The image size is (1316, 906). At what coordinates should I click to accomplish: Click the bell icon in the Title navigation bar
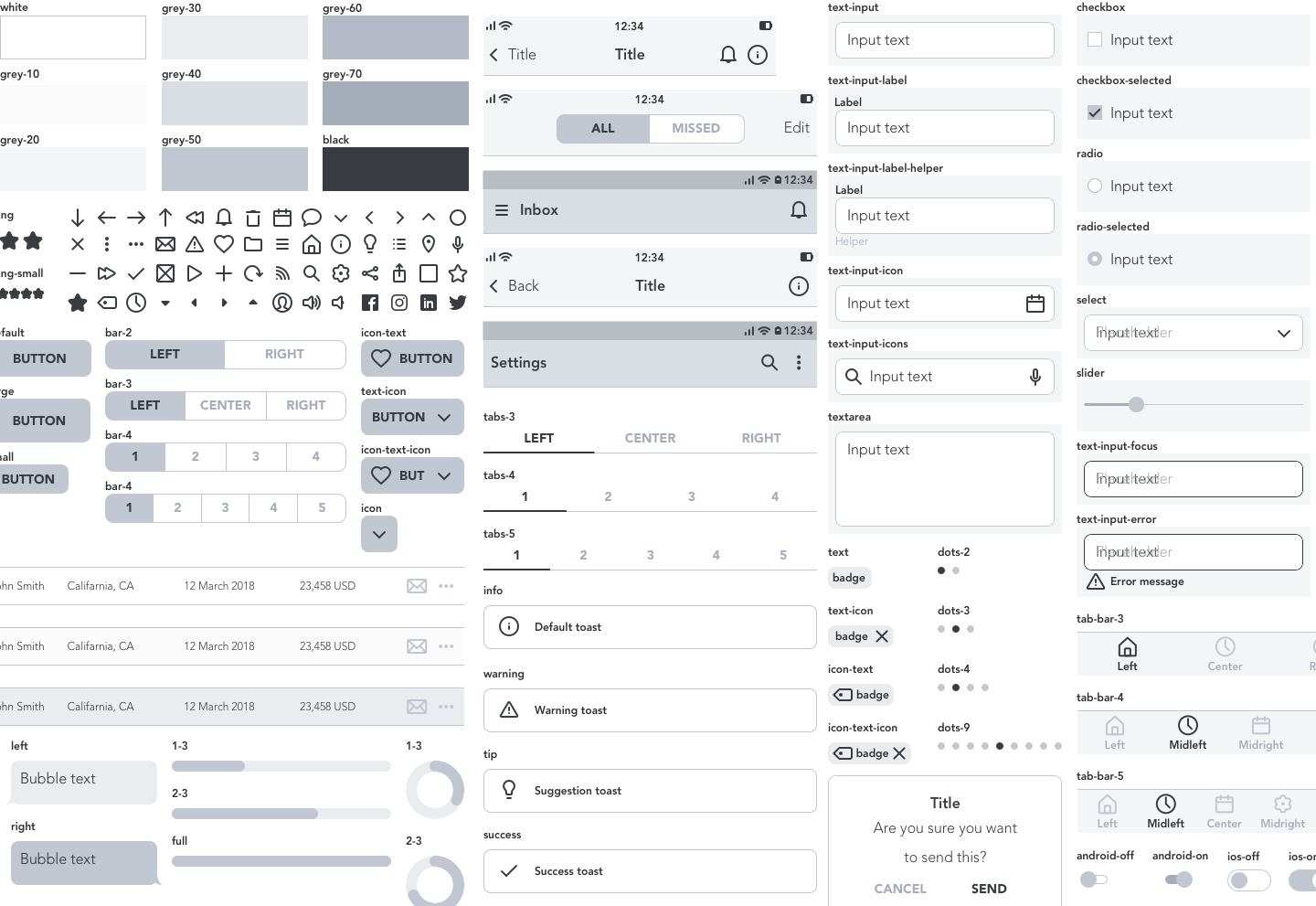728,55
